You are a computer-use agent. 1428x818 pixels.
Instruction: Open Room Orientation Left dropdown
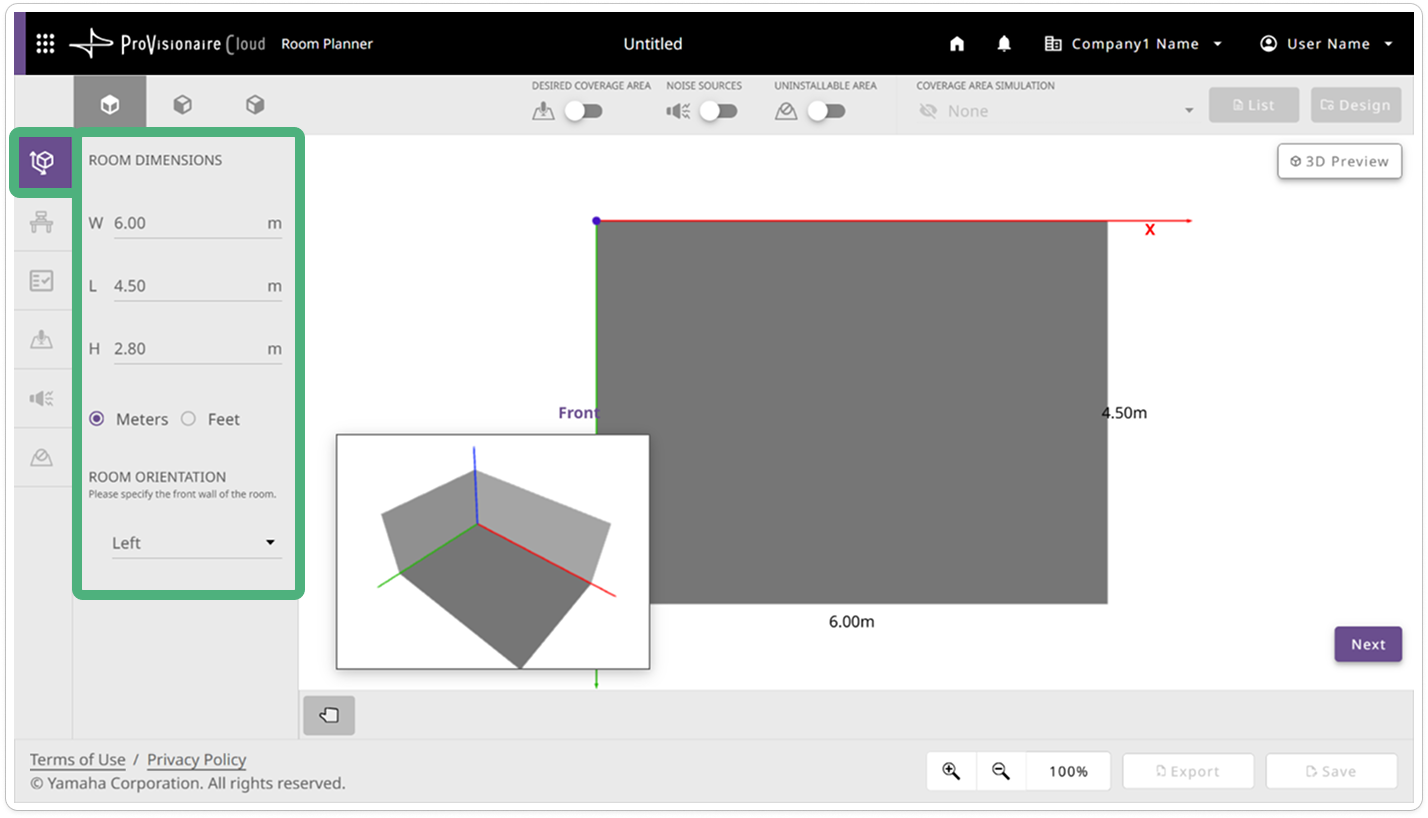pos(197,543)
